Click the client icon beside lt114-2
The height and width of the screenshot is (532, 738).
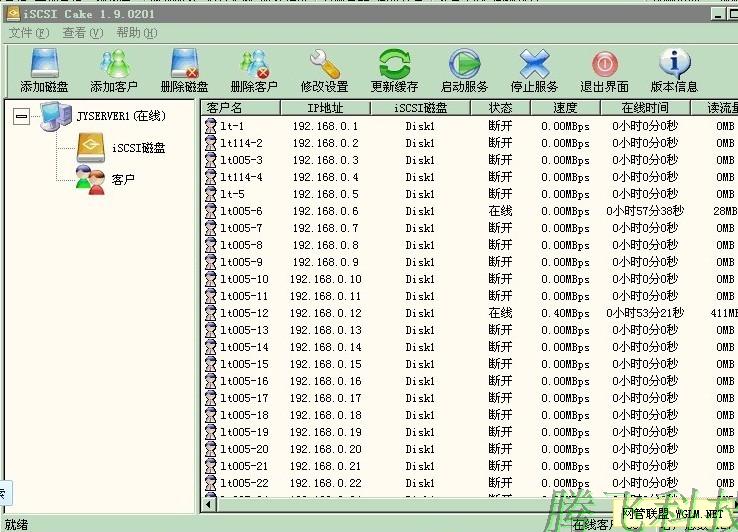click(210, 143)
